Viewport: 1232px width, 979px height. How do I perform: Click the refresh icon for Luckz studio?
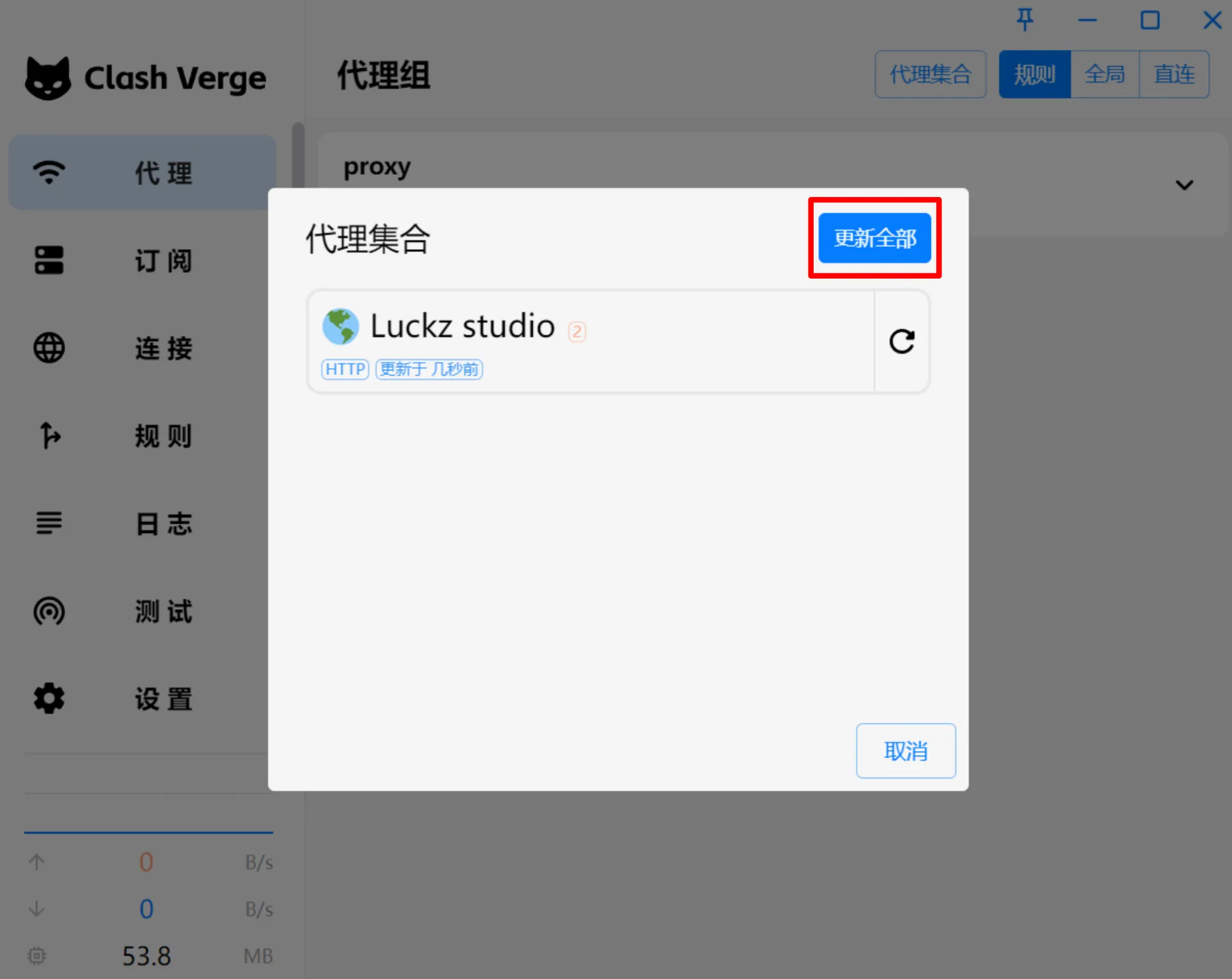click(x=902, y=342)
